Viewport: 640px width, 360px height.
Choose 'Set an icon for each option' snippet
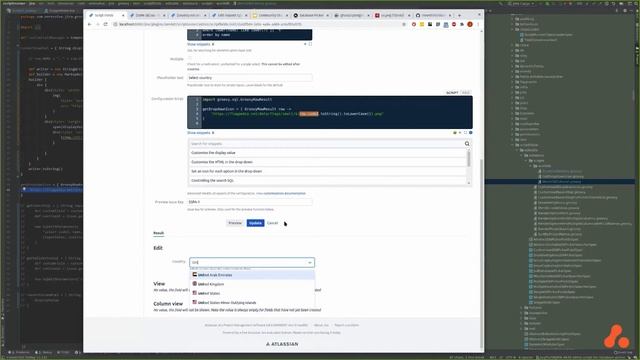(328, 171)
